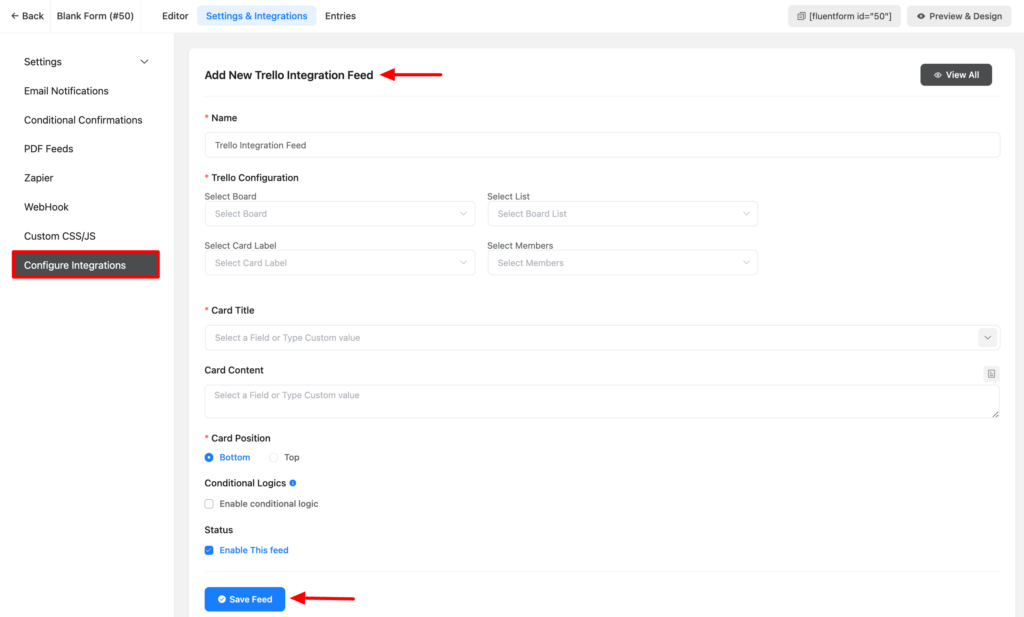Click the Trello Integration Feed name field
This screenshot has width=1024, height=617.
click(602, 144)
